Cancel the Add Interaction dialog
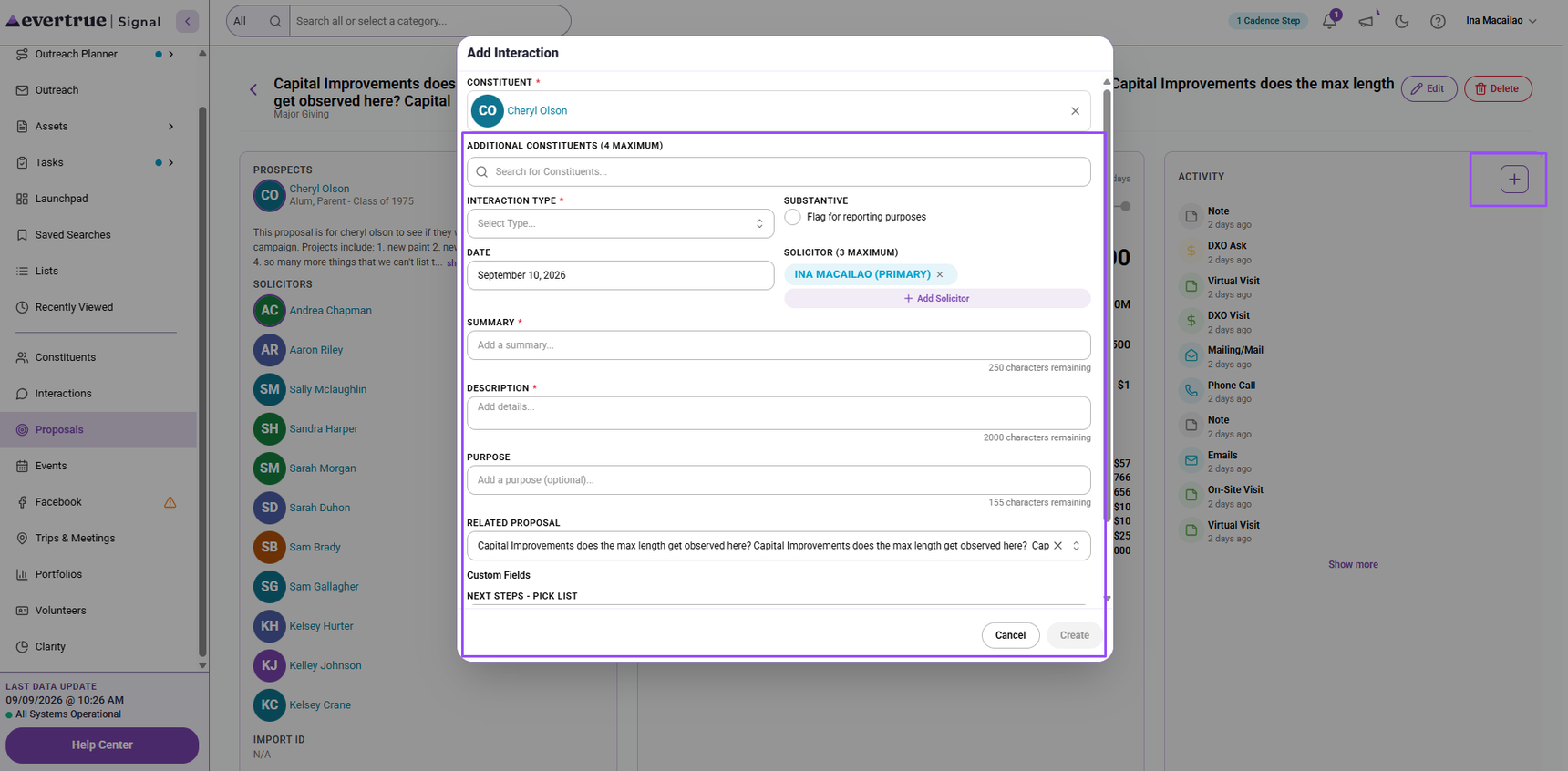 click(x=1010, y=635)
